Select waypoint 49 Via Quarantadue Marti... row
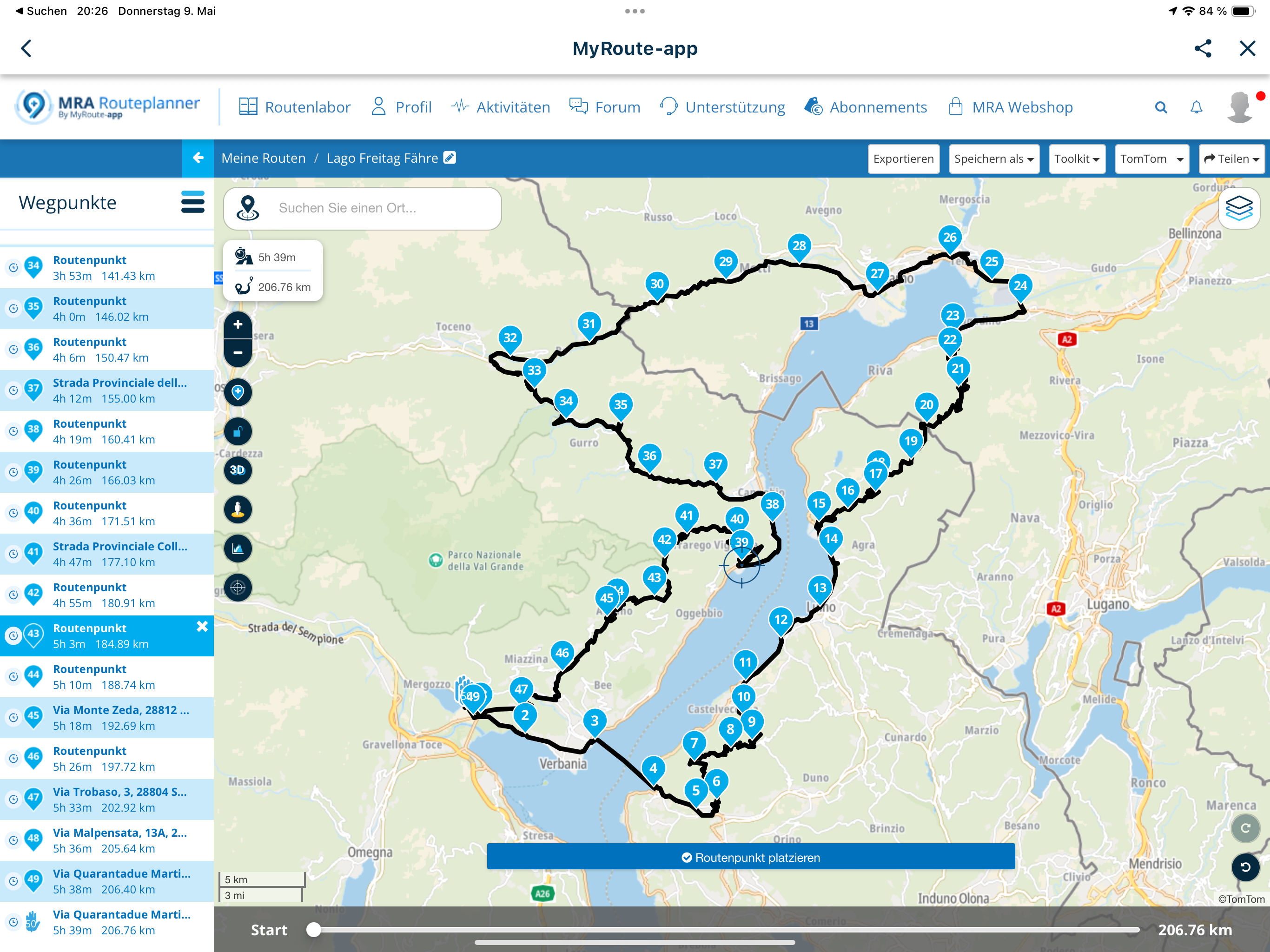This screenshot has height=952, width=1270. (x=107, y=881)
